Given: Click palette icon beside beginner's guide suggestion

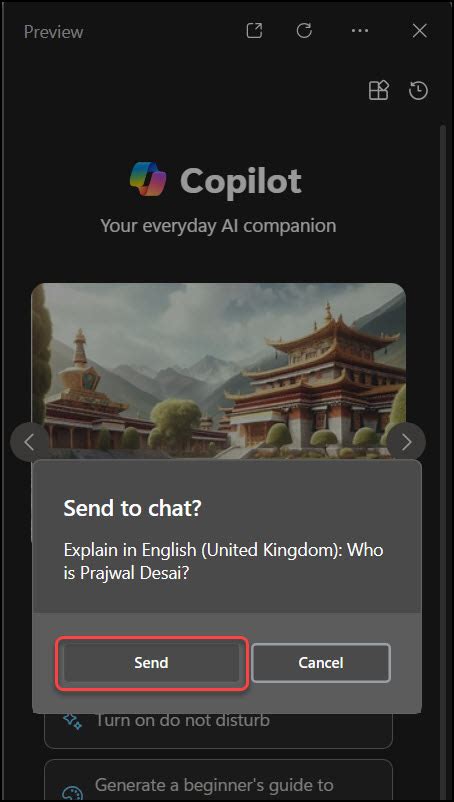Looking at the screenshot, I should coord(72,792).
